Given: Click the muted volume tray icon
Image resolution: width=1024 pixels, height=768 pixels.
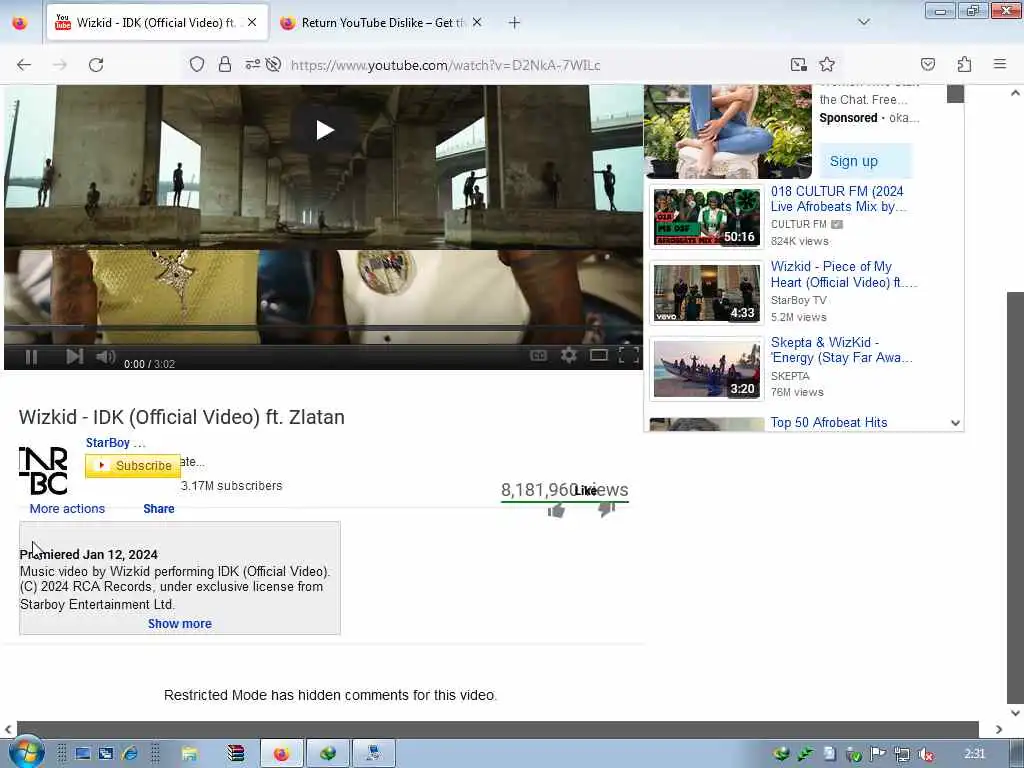Looking at the screenshot, I should (925, 754).
